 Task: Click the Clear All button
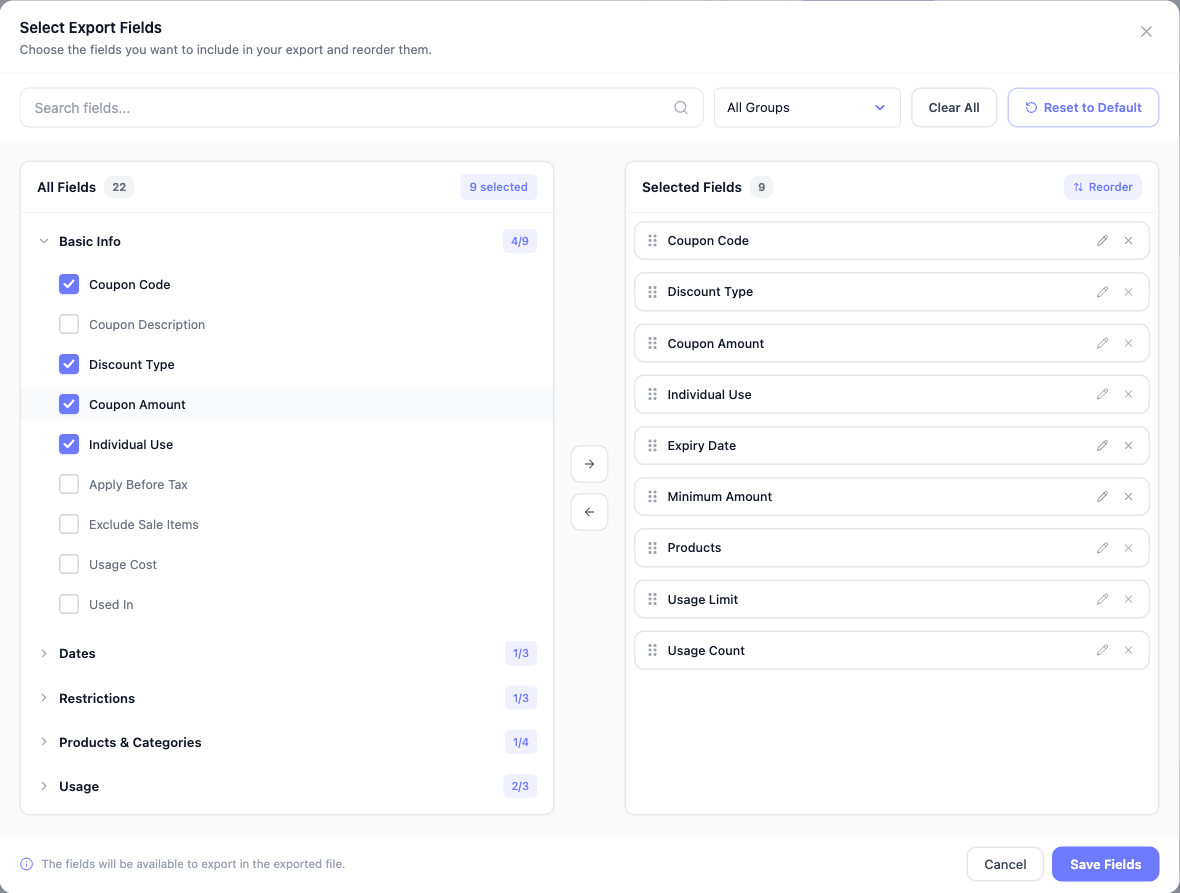coord(953,108)
